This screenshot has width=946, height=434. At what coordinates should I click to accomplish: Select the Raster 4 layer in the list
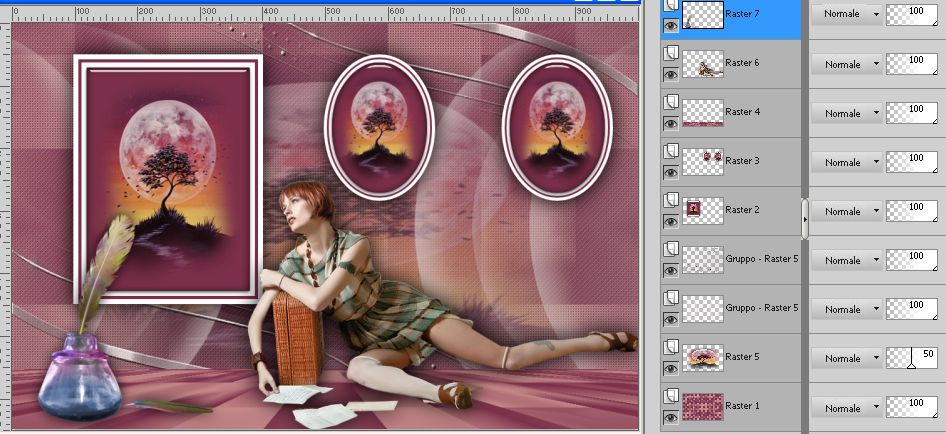pyautogui.click(x=742, y=111)
